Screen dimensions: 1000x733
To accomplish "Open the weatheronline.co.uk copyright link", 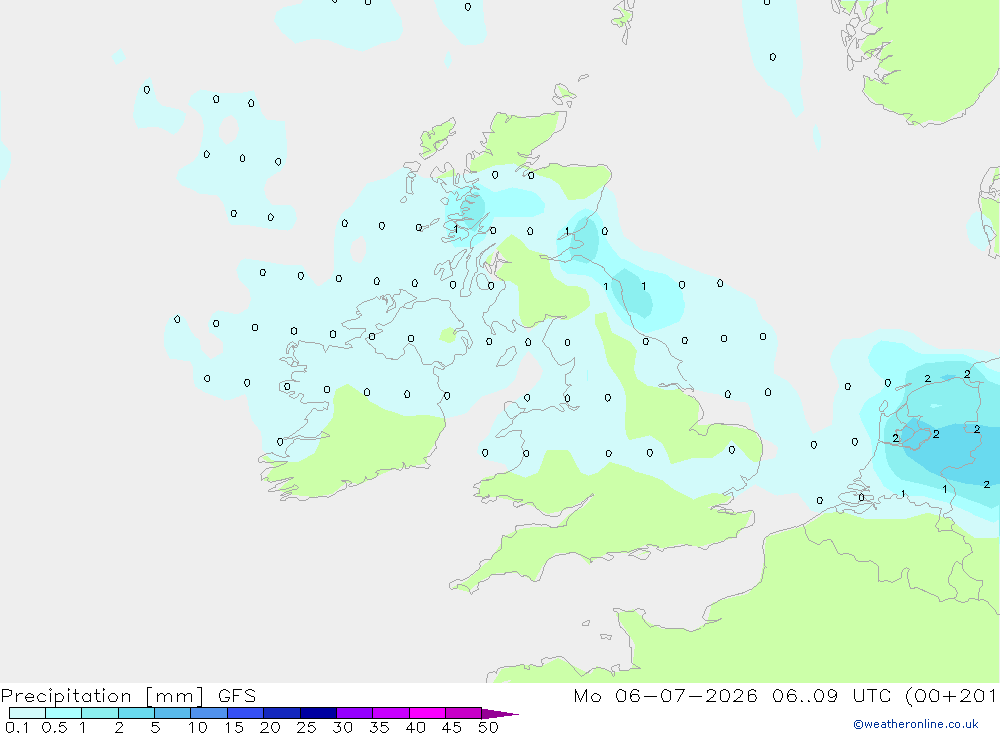I will point(916,724).
